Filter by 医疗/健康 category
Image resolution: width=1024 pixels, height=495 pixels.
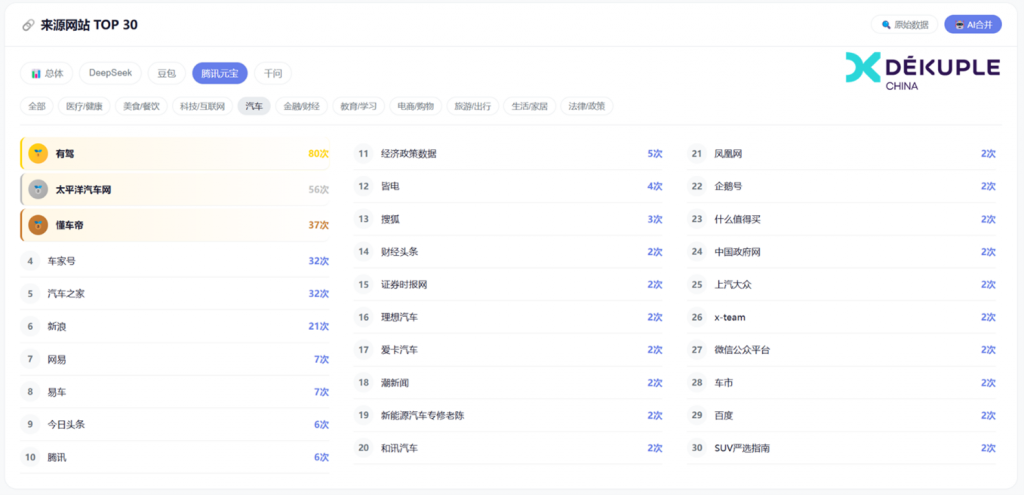[84, 106]
